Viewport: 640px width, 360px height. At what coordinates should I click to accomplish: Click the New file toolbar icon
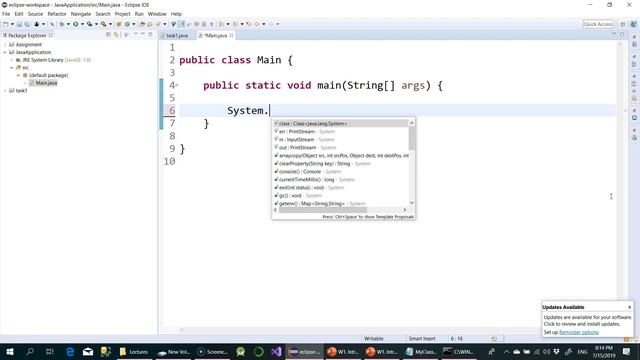[x=5, y=24]
